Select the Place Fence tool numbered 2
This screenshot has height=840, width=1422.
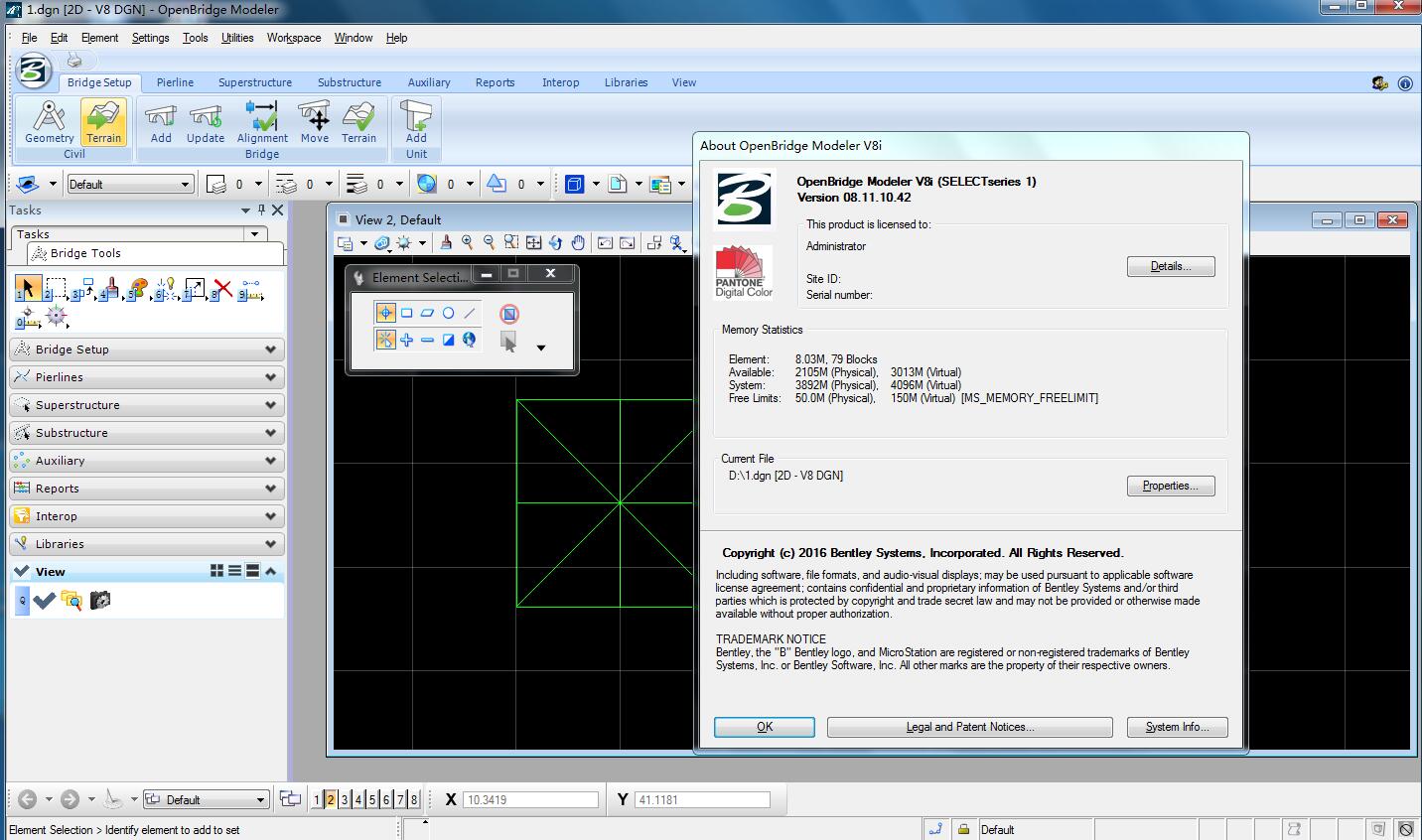[x=56, y=289]
